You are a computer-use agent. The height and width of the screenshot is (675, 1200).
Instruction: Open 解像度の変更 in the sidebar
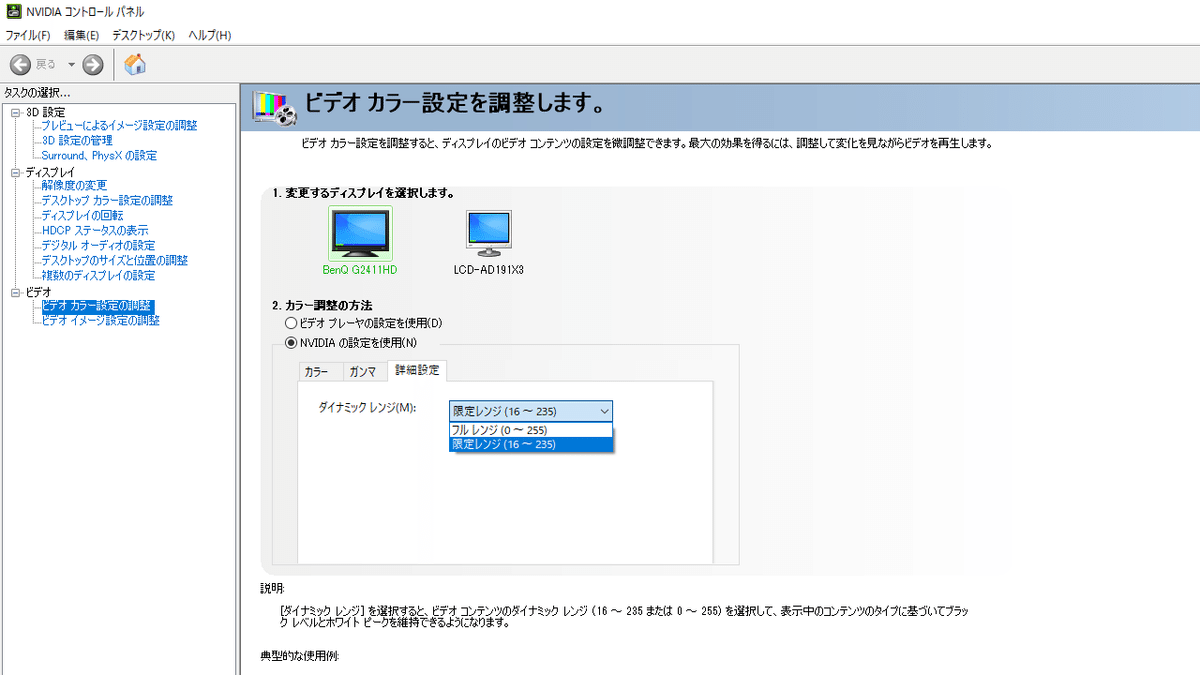click(x=73, y=185)
